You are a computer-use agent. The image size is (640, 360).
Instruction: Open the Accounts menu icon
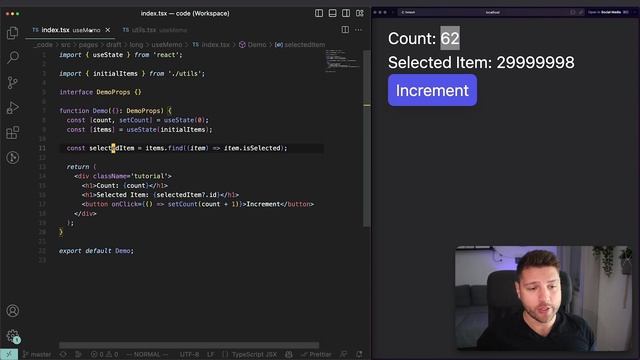coord(13,311)
